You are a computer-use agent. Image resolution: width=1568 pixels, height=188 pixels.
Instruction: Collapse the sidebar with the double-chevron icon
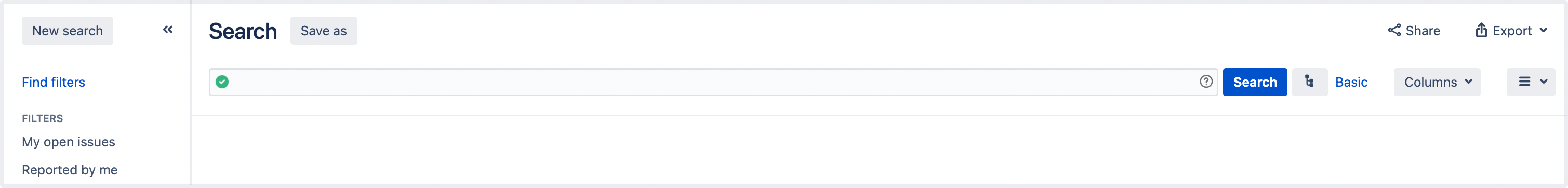click(x=168, y=29)
